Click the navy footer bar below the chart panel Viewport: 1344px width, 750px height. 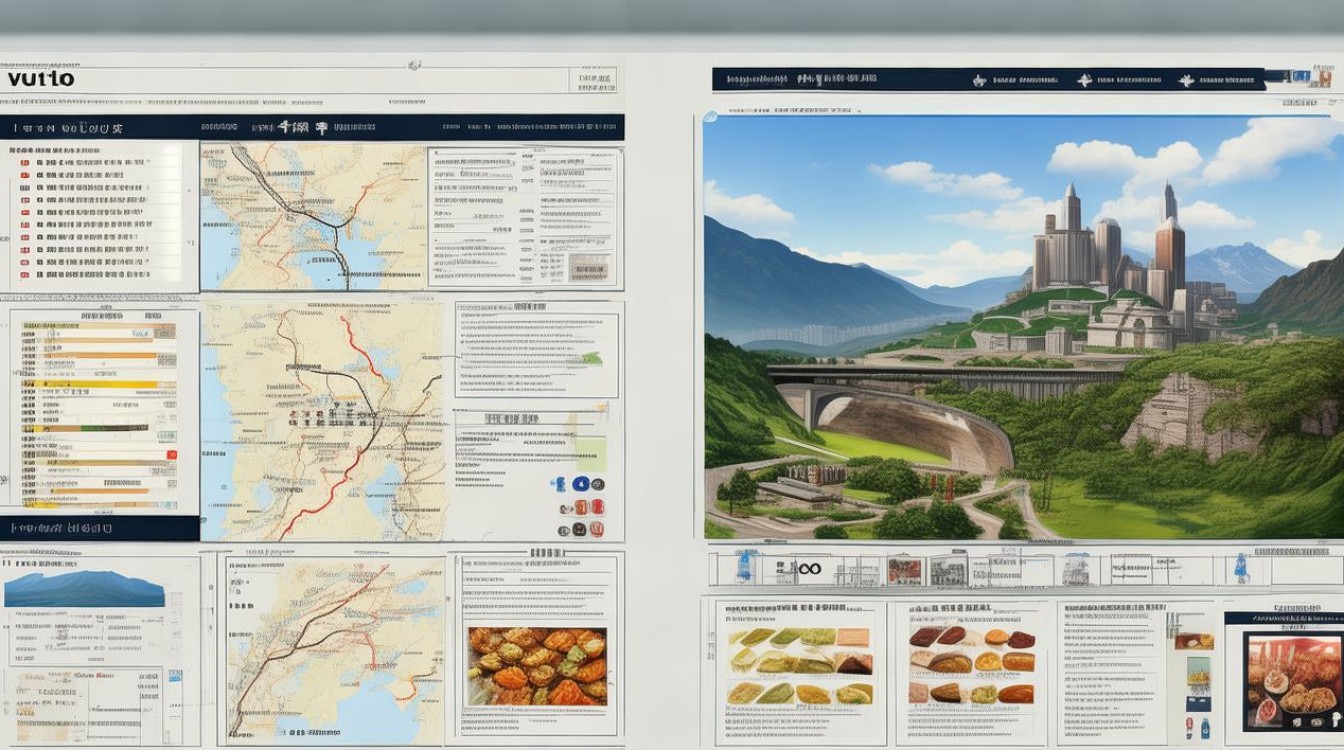tap(100, 528)
